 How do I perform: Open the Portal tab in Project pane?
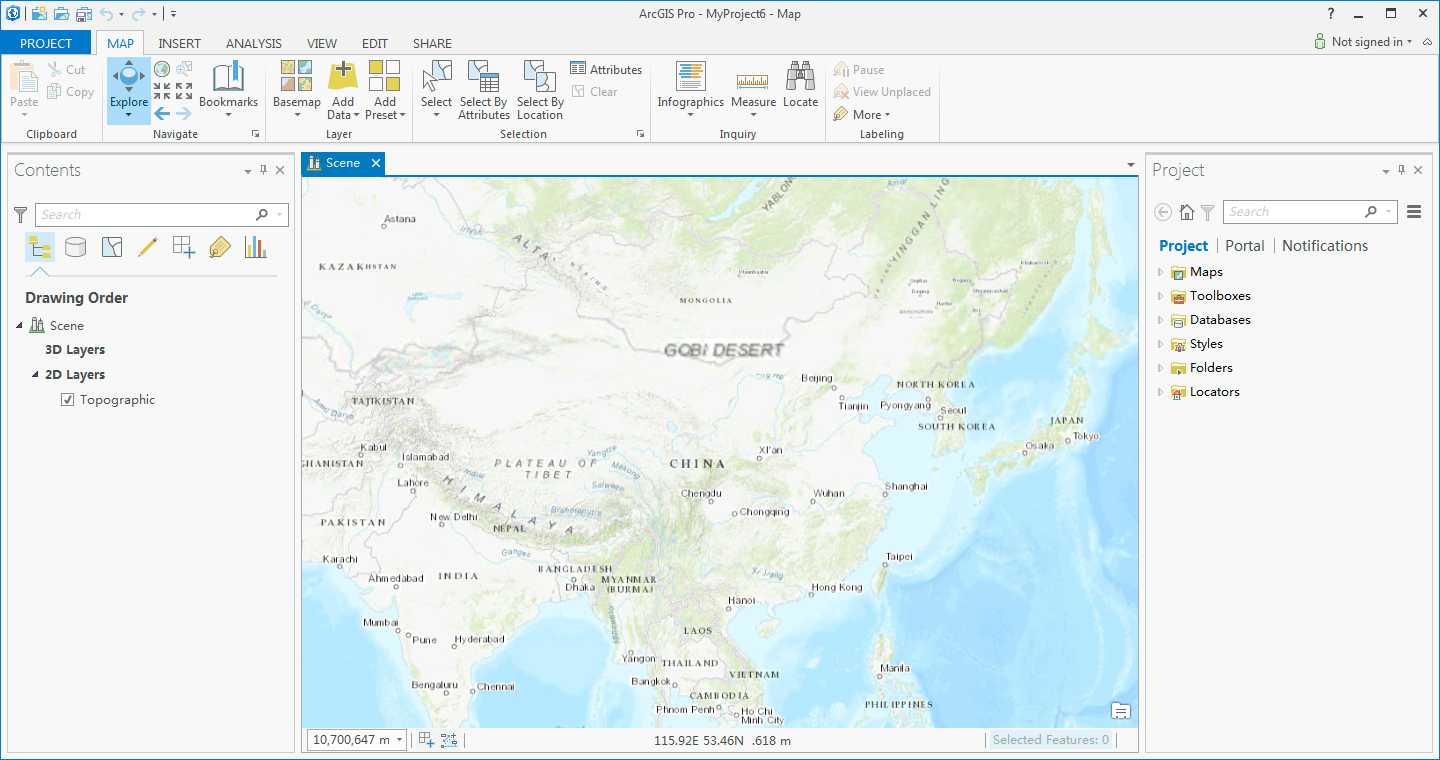click(1244, 246)
